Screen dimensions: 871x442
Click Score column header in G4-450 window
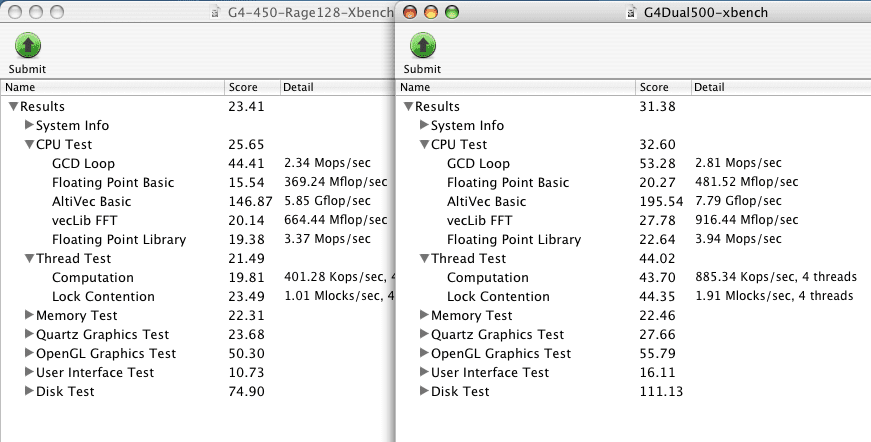[x=252, y=87]
